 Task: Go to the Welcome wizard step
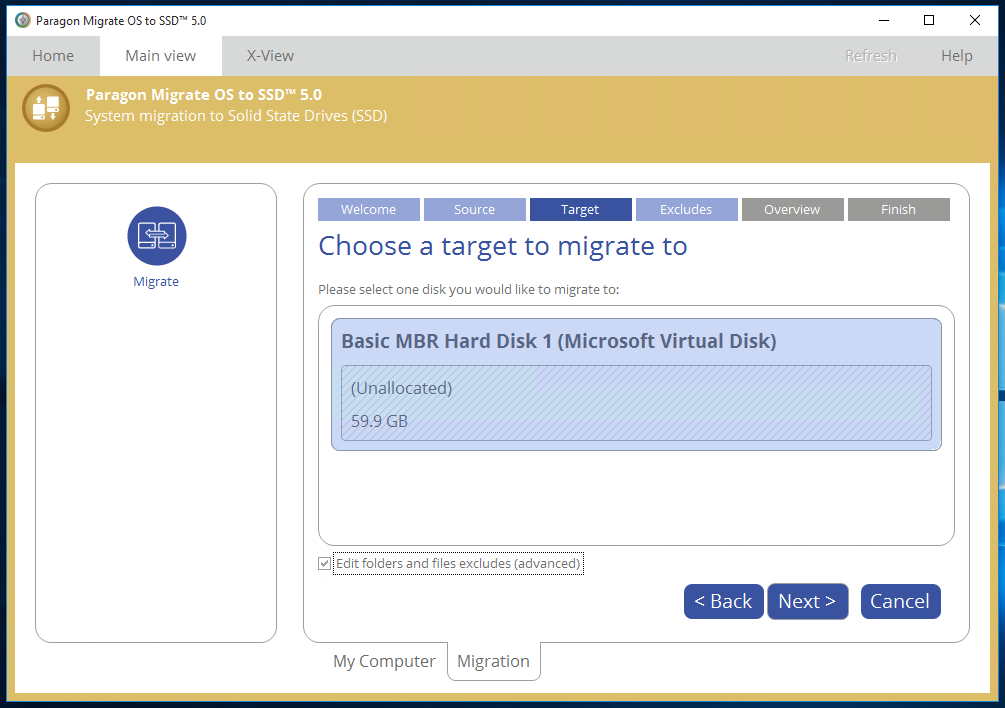[369, 210]
